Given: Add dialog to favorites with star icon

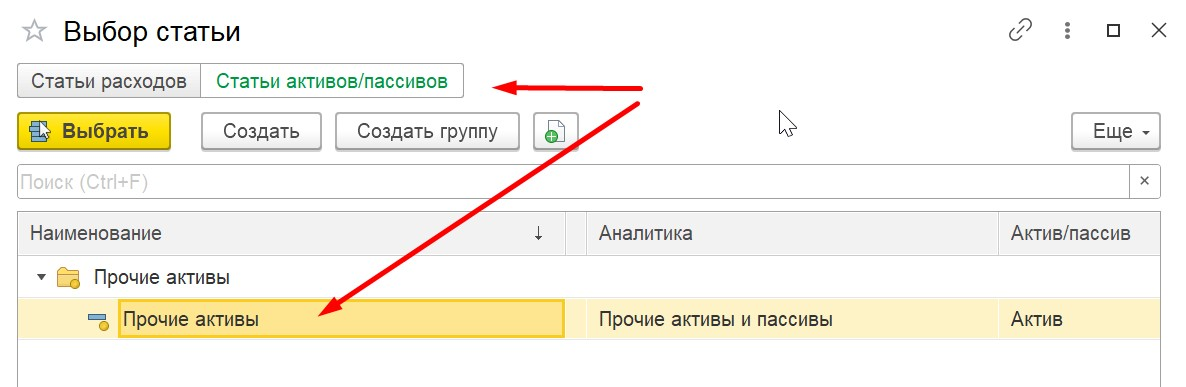Looking at the screenshot, I should pos(34,31).
